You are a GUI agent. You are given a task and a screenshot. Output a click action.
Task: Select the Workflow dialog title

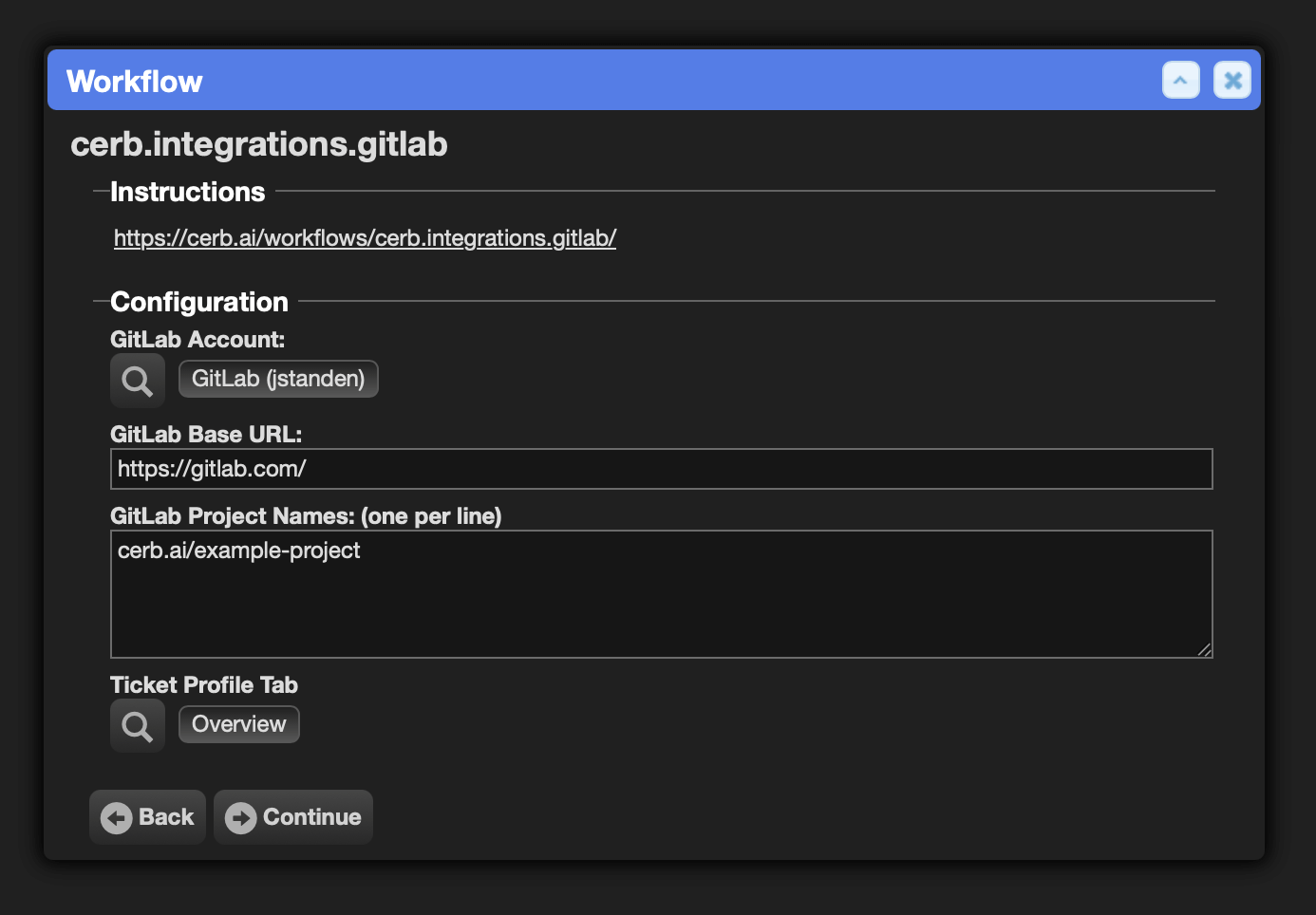(x=135, y=82)
